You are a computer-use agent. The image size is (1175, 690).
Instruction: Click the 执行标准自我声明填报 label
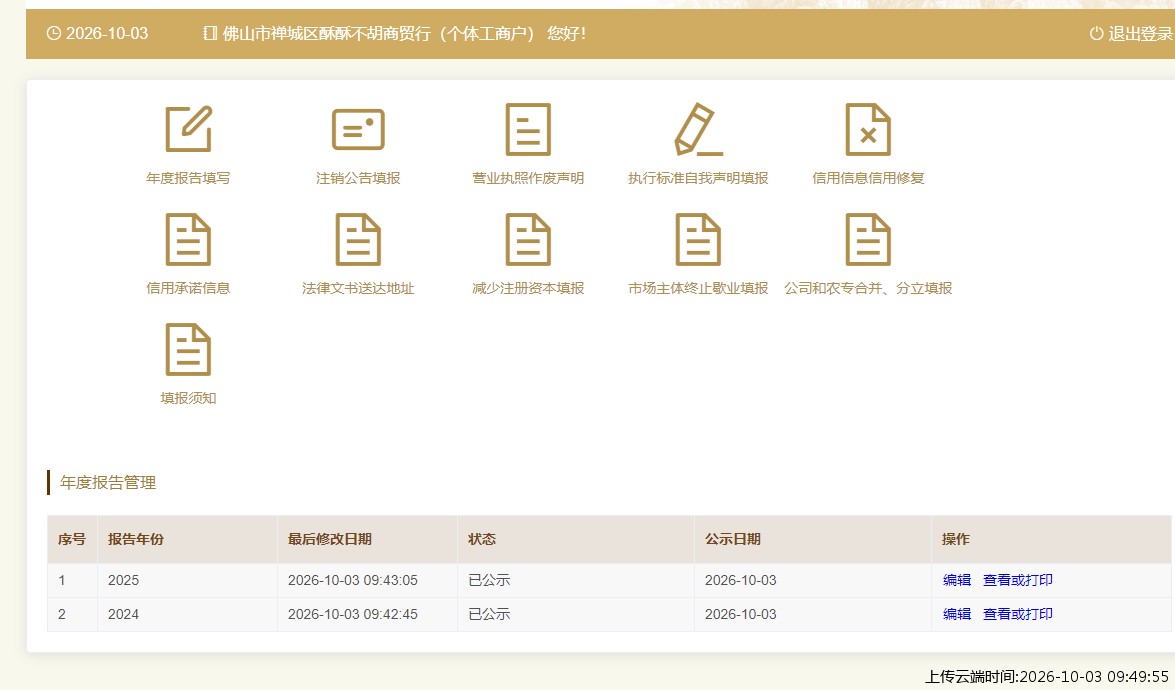(x=698, y=178)
